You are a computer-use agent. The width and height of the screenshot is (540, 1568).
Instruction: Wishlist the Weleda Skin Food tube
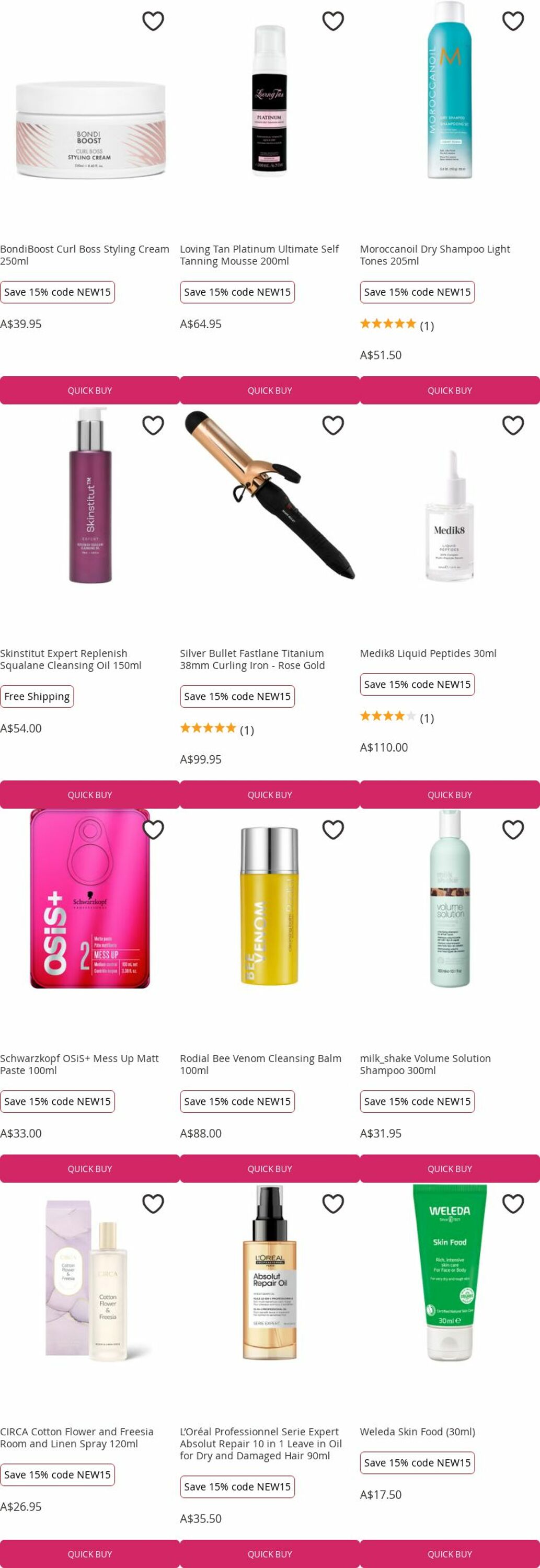[513, 1203]
